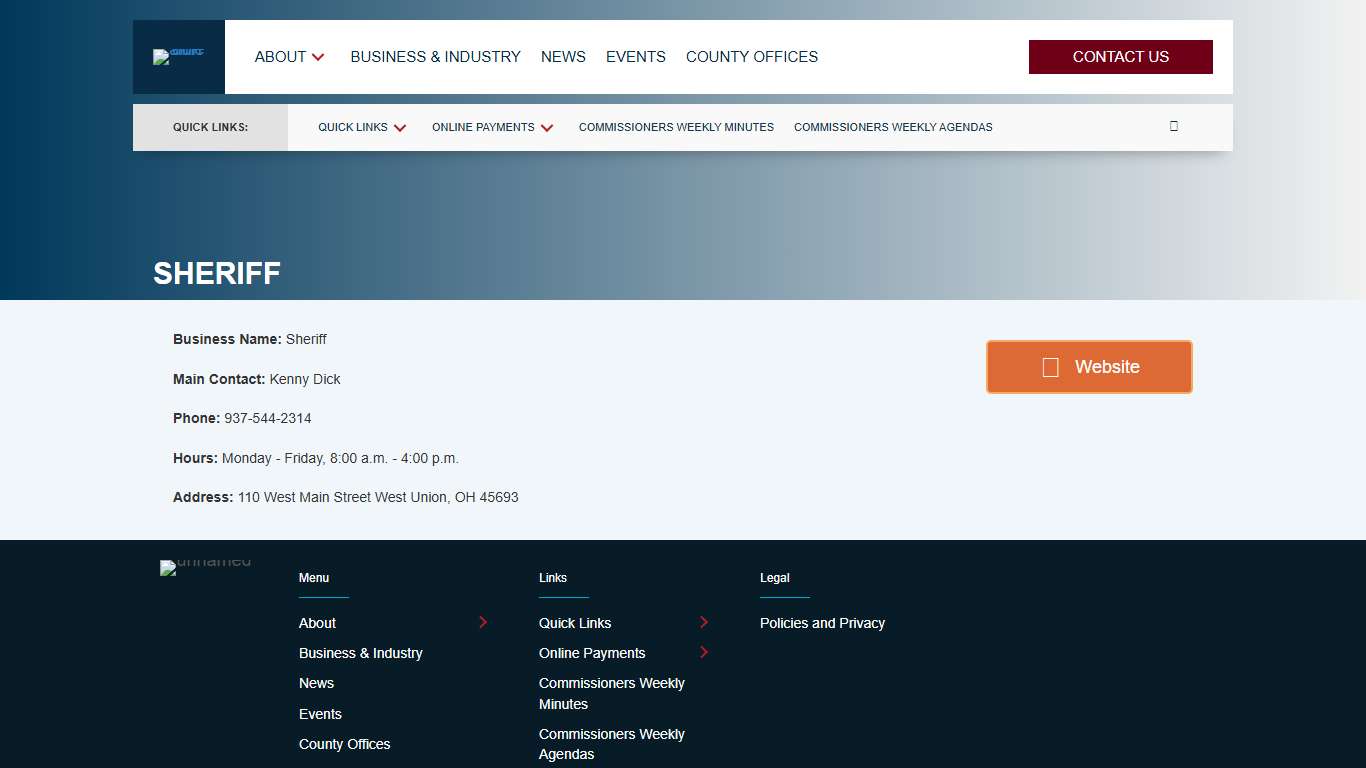Expand footer Online Payments submenu arrow
Image resolution: width=1366 pixels, height=768 pixels.
tap(704, 652)
